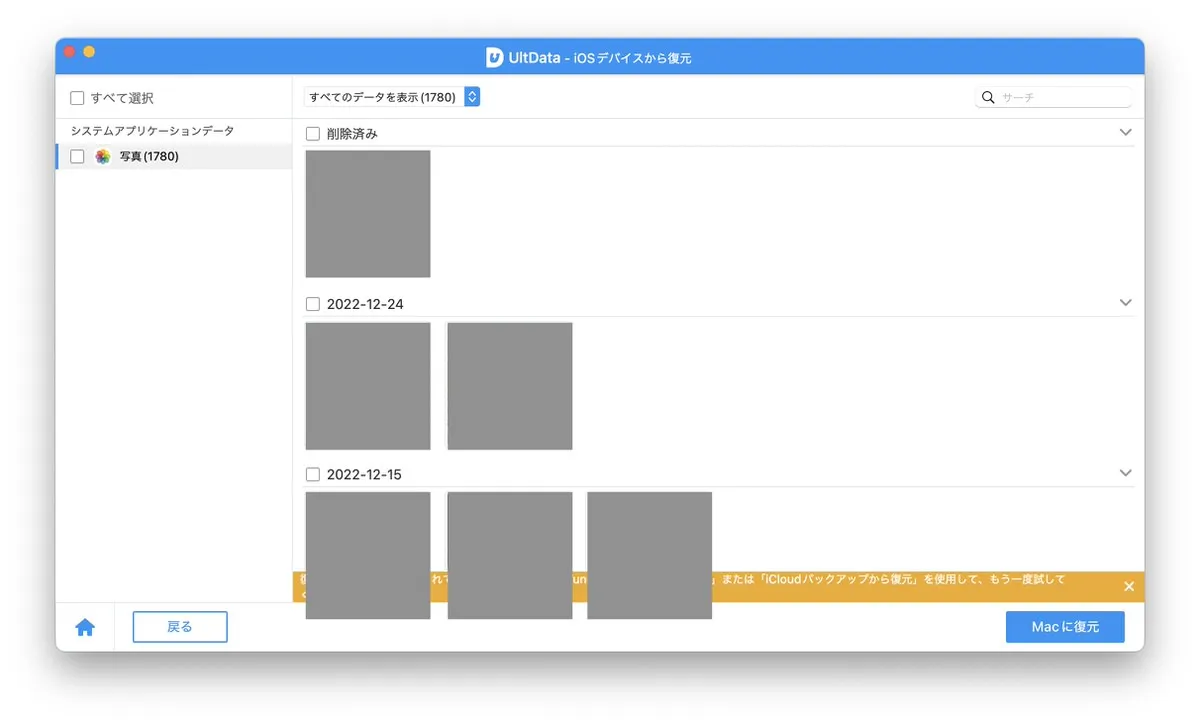Click the 戻る button
The image size is (1200, 725).
[x=180, y=627]
